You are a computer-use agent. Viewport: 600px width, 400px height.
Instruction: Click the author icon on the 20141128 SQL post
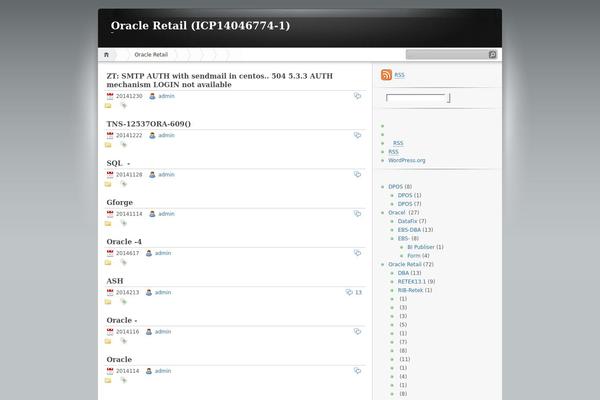click(152, 175)
